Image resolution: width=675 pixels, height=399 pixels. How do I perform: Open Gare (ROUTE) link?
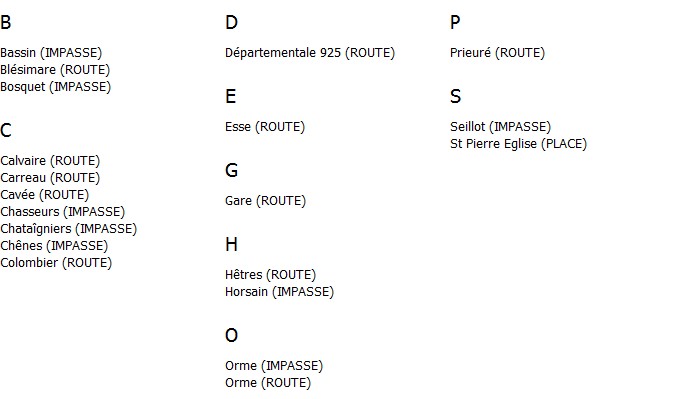click(x=265, y=201)
